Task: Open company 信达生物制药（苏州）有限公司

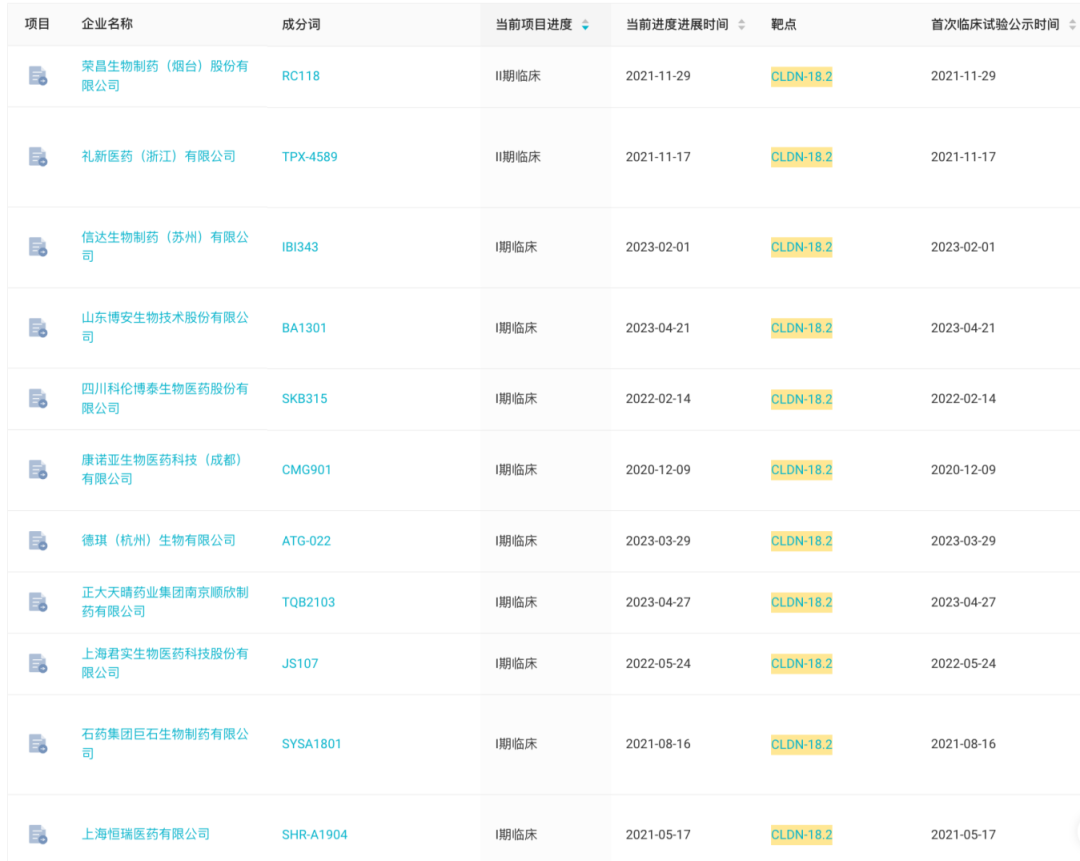Action: click(x=165, y=247)
